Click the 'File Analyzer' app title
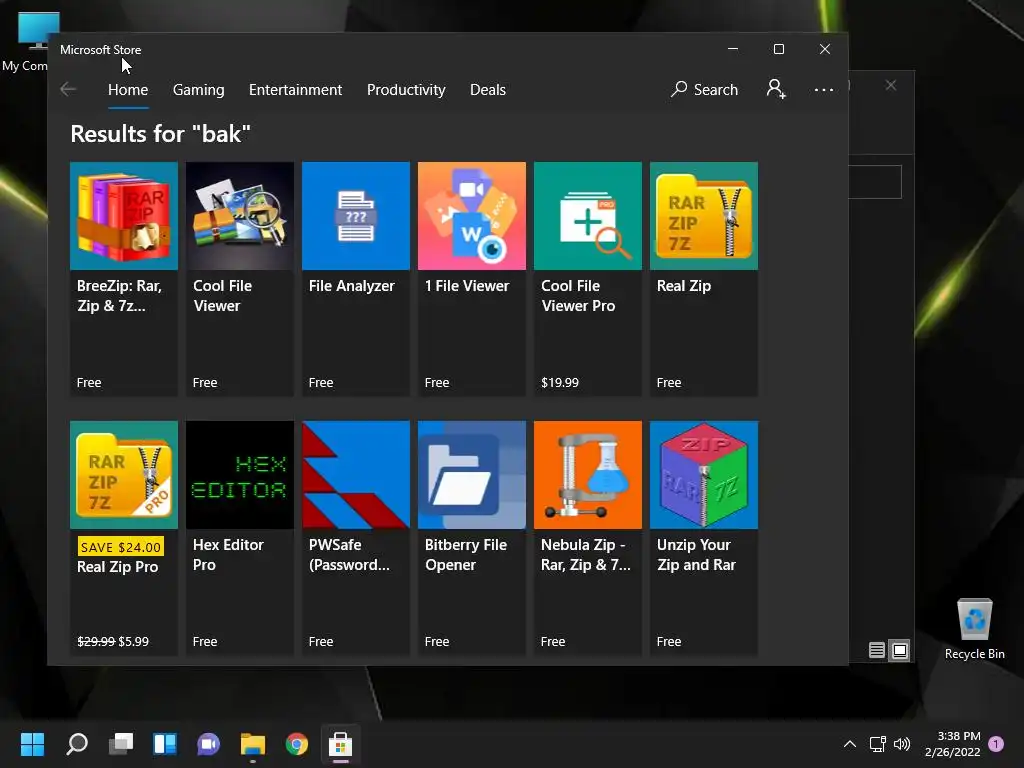1024x768 pixels. tap(351, 286)
